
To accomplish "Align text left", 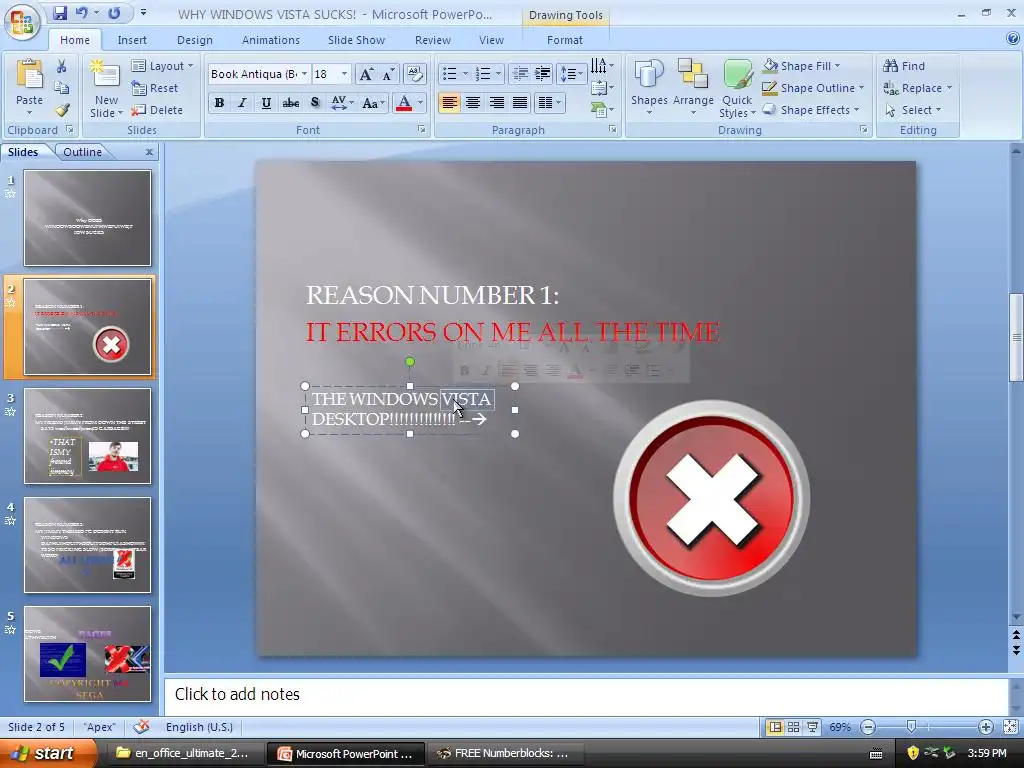I will tap(449, 103).
